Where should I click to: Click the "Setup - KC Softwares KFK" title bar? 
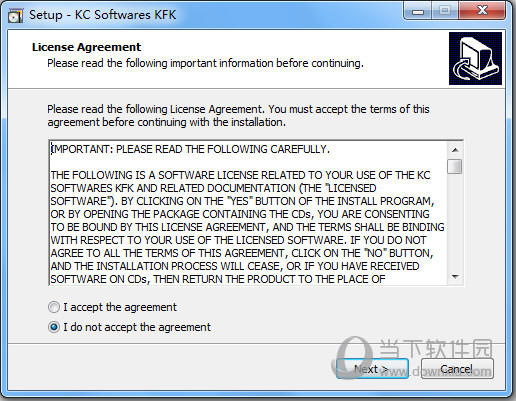[x=103, y=15]
